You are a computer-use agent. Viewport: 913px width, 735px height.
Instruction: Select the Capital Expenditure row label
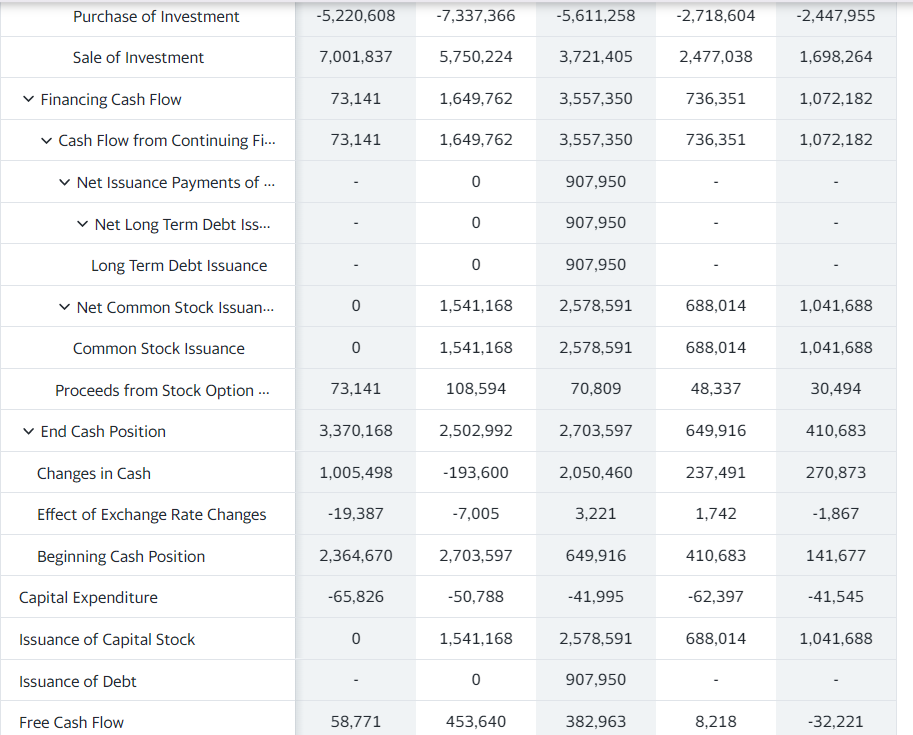coord(88,596)
